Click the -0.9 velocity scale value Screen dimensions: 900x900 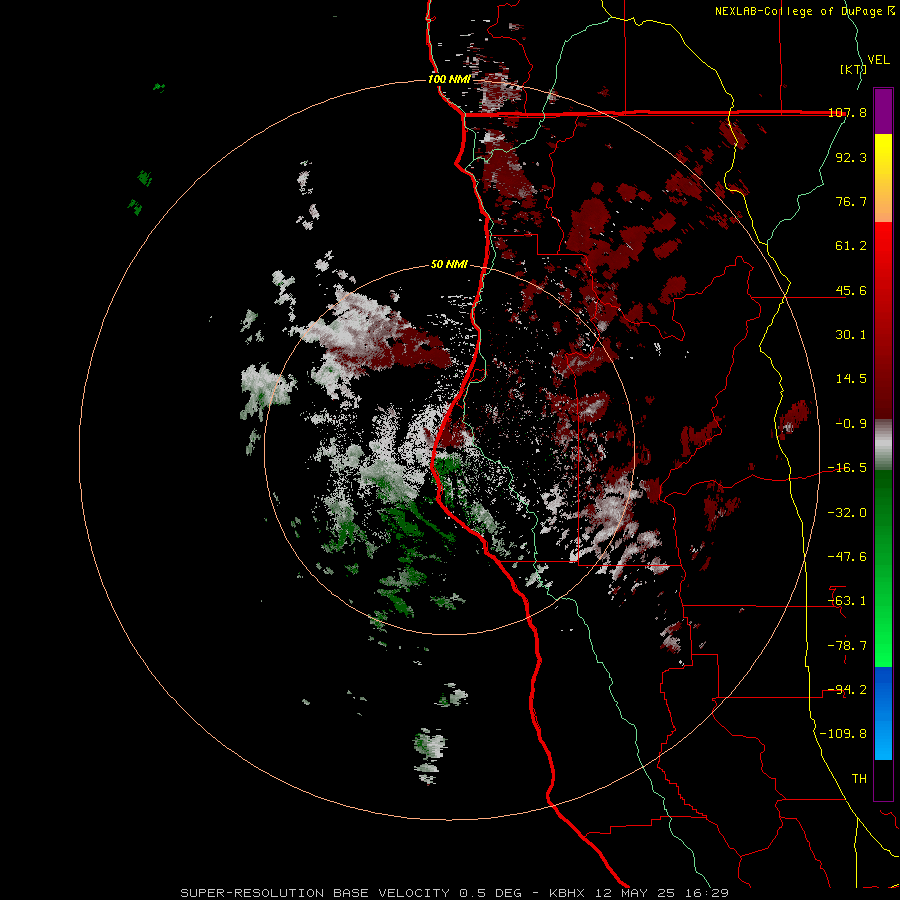click(851, 424)
